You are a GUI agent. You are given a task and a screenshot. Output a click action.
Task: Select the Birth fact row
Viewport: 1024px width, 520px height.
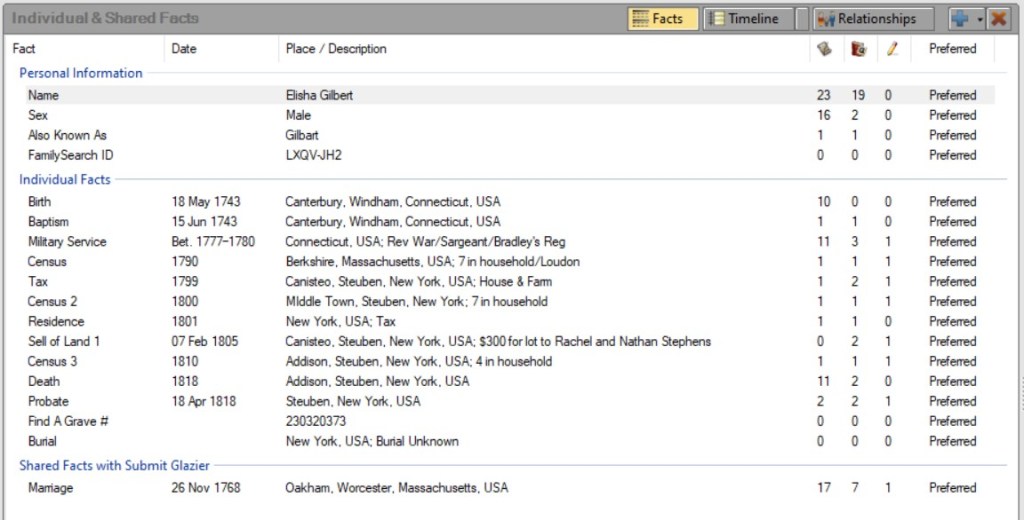pos(40,201)
